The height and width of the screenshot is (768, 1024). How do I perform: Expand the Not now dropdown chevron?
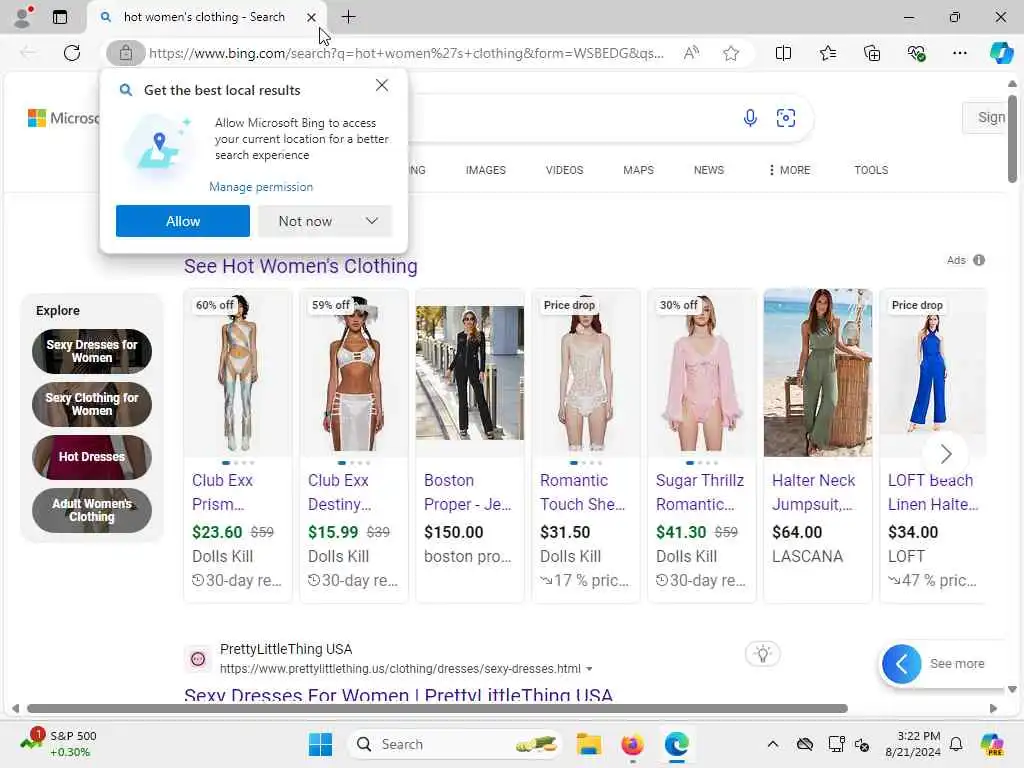click(x=372, y=221)
